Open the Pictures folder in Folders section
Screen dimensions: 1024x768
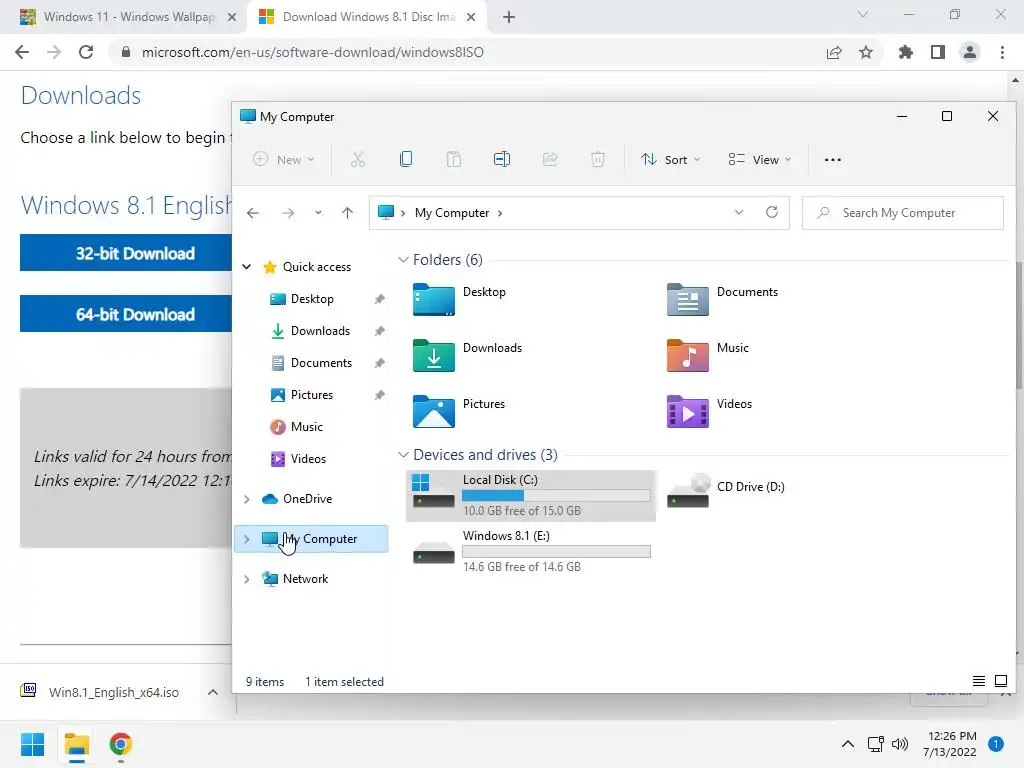(x=458, y=411)
